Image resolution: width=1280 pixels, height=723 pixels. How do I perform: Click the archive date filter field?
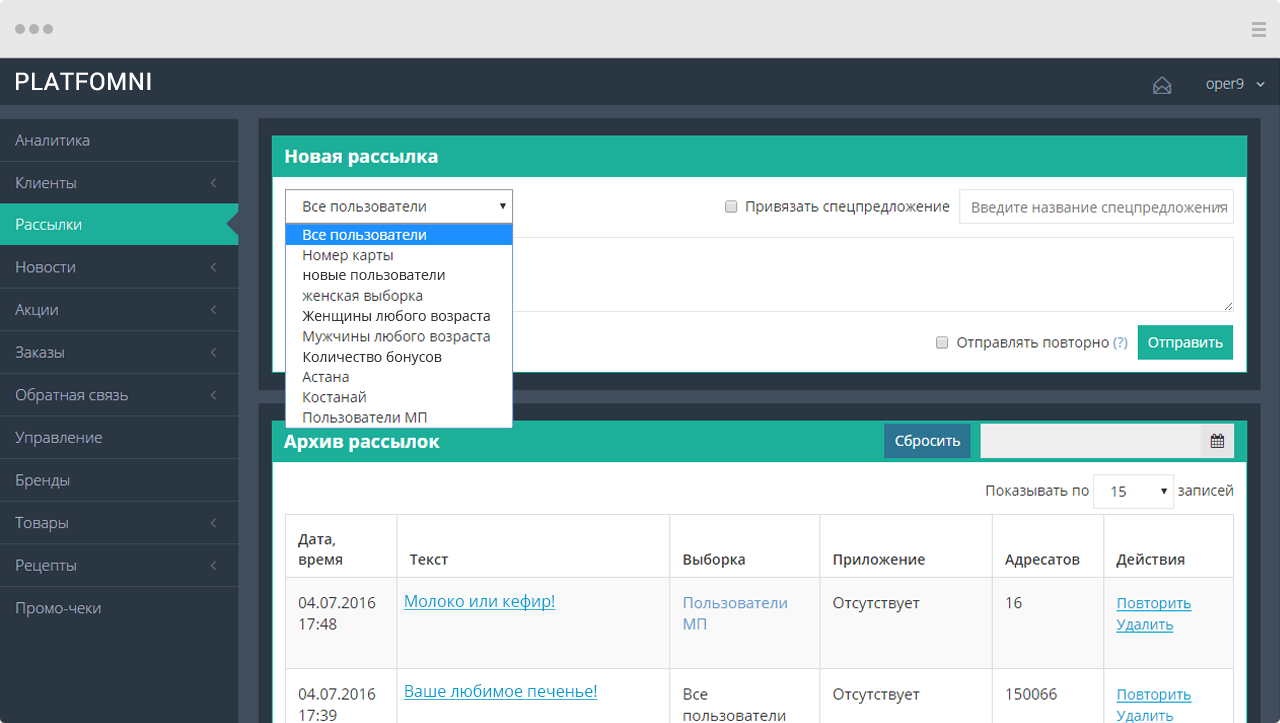pos(1090,441)
